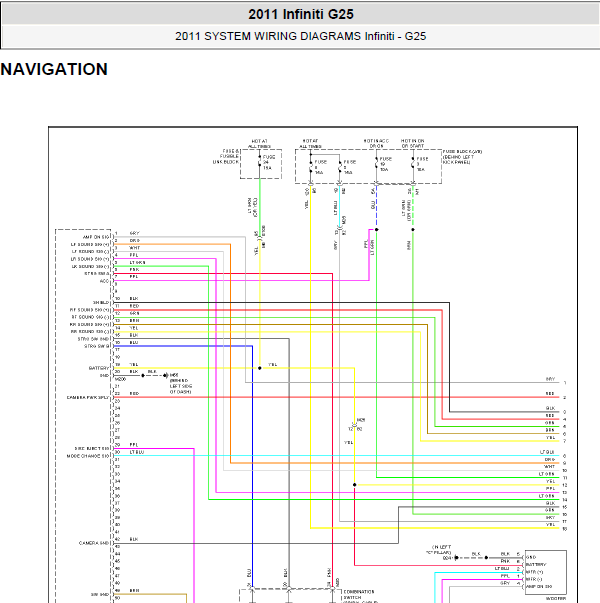Click the 'FUSE & FUSIBLE LINK BLOCK' label
Viewport: 600px width, 603px height.
coord(226,157)
